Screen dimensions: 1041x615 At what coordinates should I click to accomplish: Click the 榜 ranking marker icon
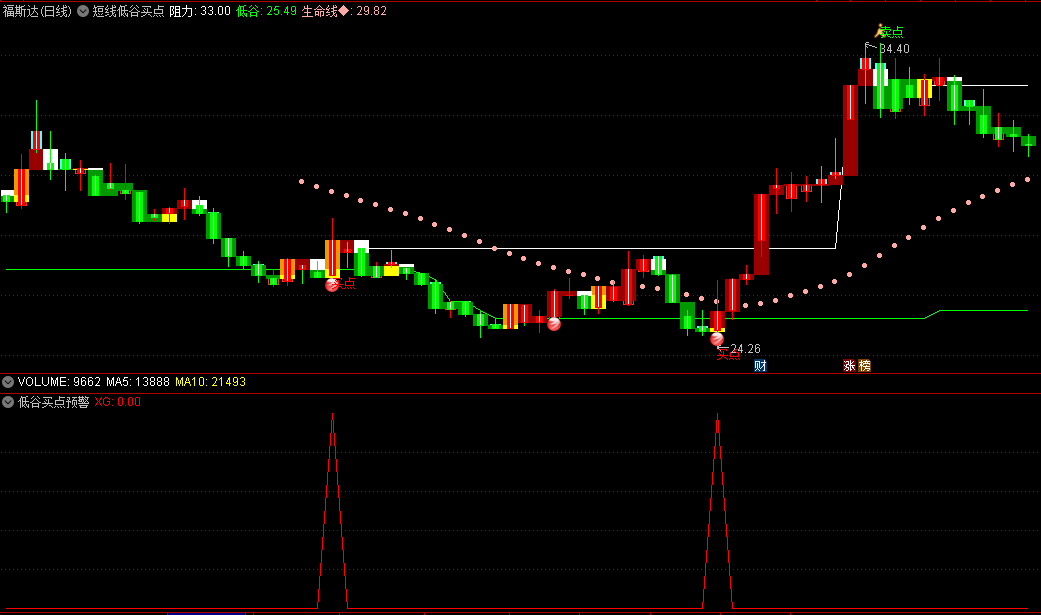[864, 366]
